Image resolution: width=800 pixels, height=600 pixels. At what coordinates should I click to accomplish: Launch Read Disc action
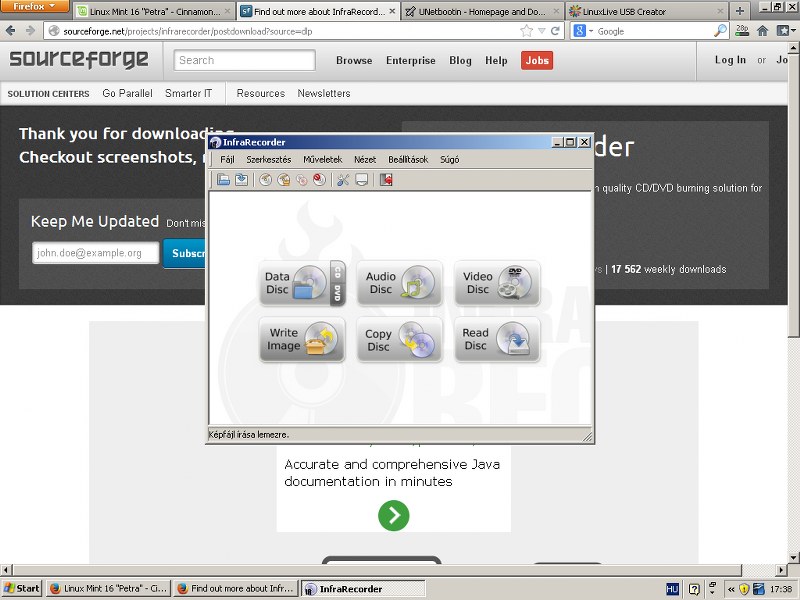497,339
